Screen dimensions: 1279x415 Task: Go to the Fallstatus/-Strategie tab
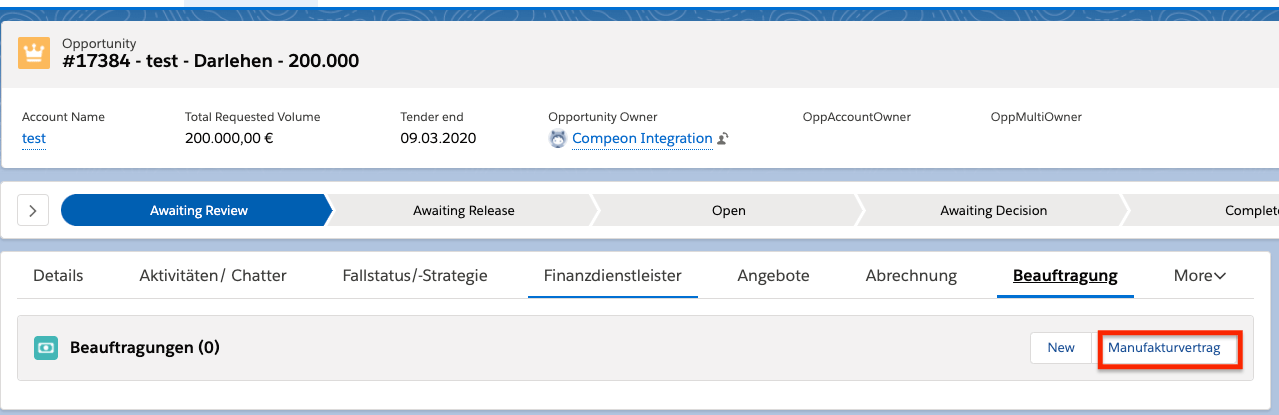pyautogui.click(x=415, y=276)
